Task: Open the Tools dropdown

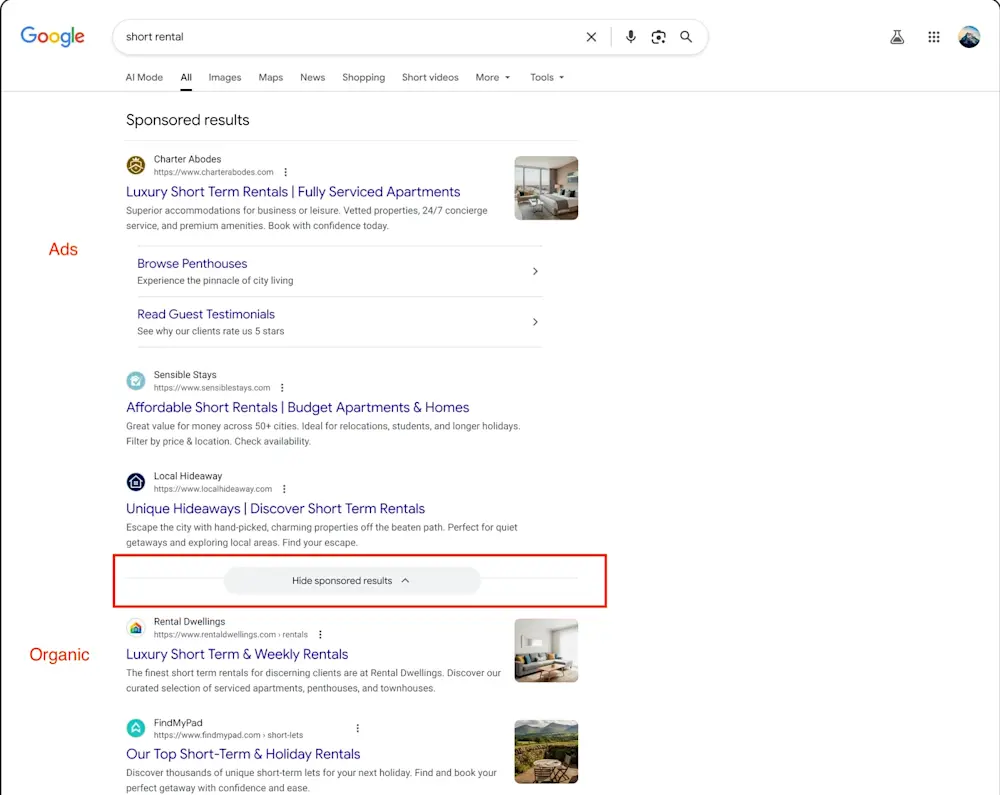Action: (547, 77)
